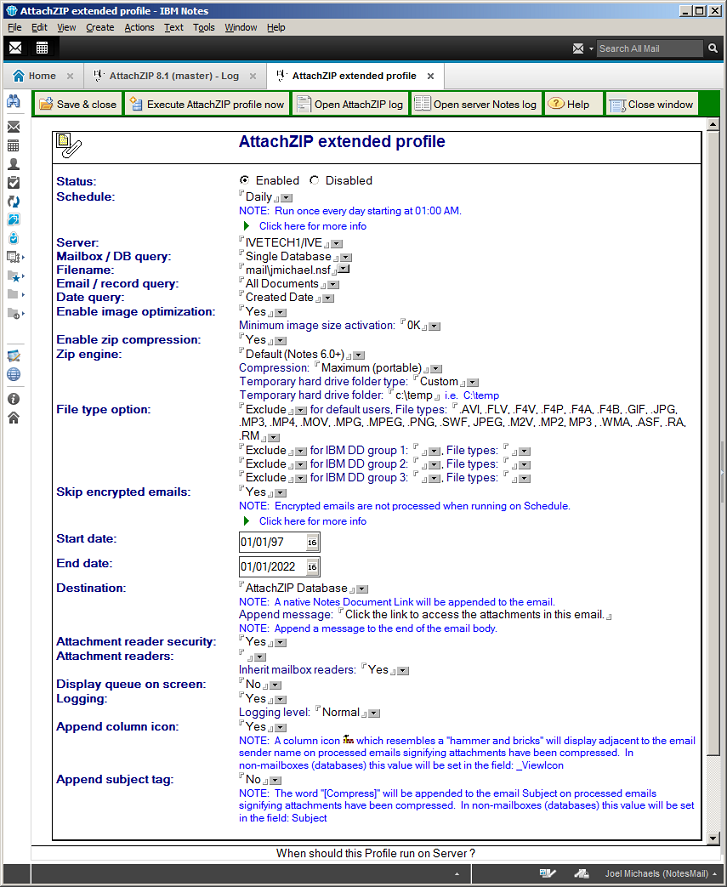Open the Actions menu
The width and height of the screenshot is (727, 887).
tap(139, 27)
